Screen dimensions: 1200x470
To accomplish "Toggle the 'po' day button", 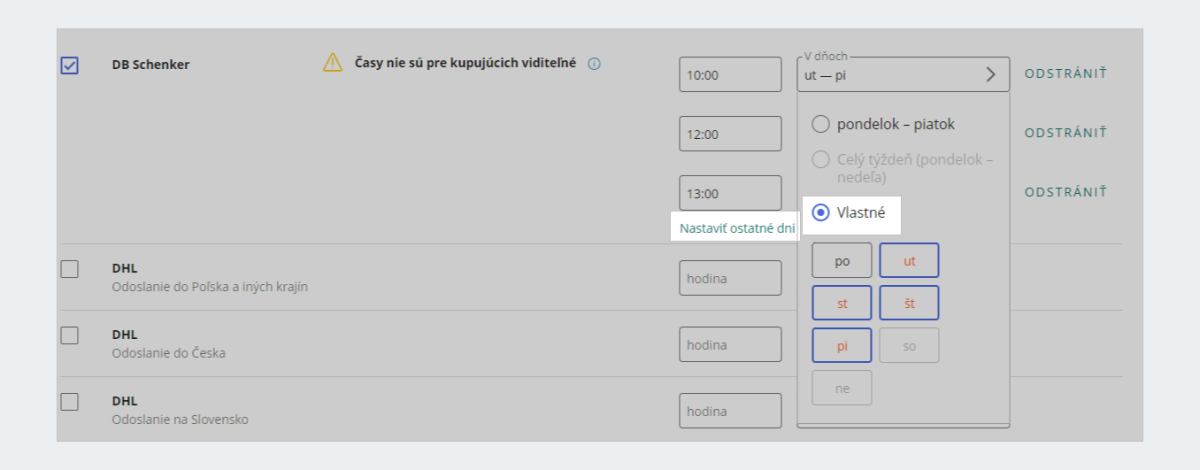I will point(842,261).
